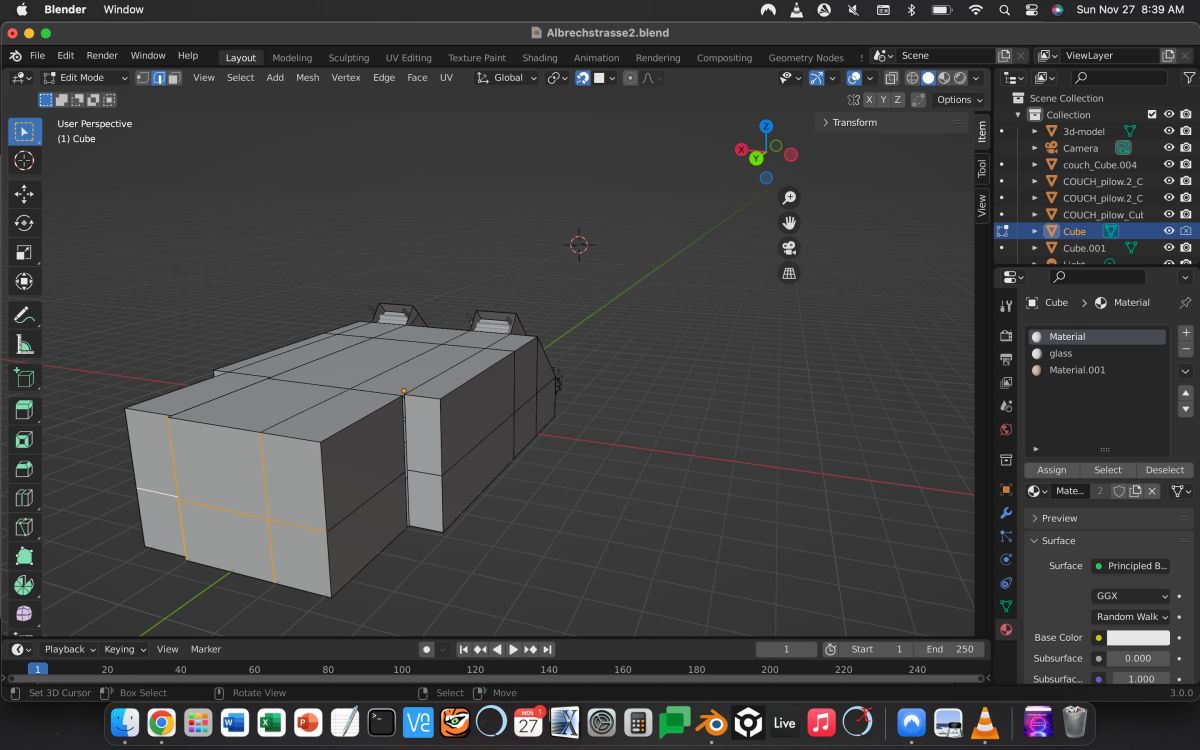1200x750 pixels.
Task: Choose the Annotate pencil tool
Action: point(25,315)
